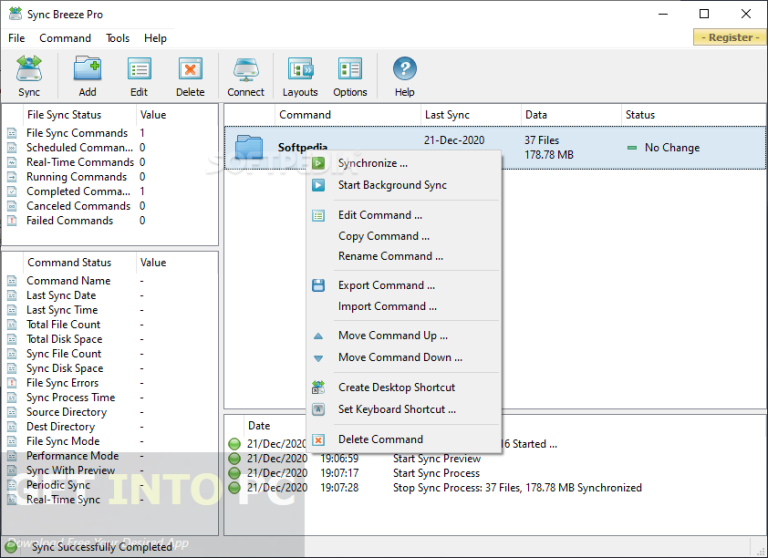Screen dimensions: 768x558
Task: Select Move Command Up entry
Action: 392,336
